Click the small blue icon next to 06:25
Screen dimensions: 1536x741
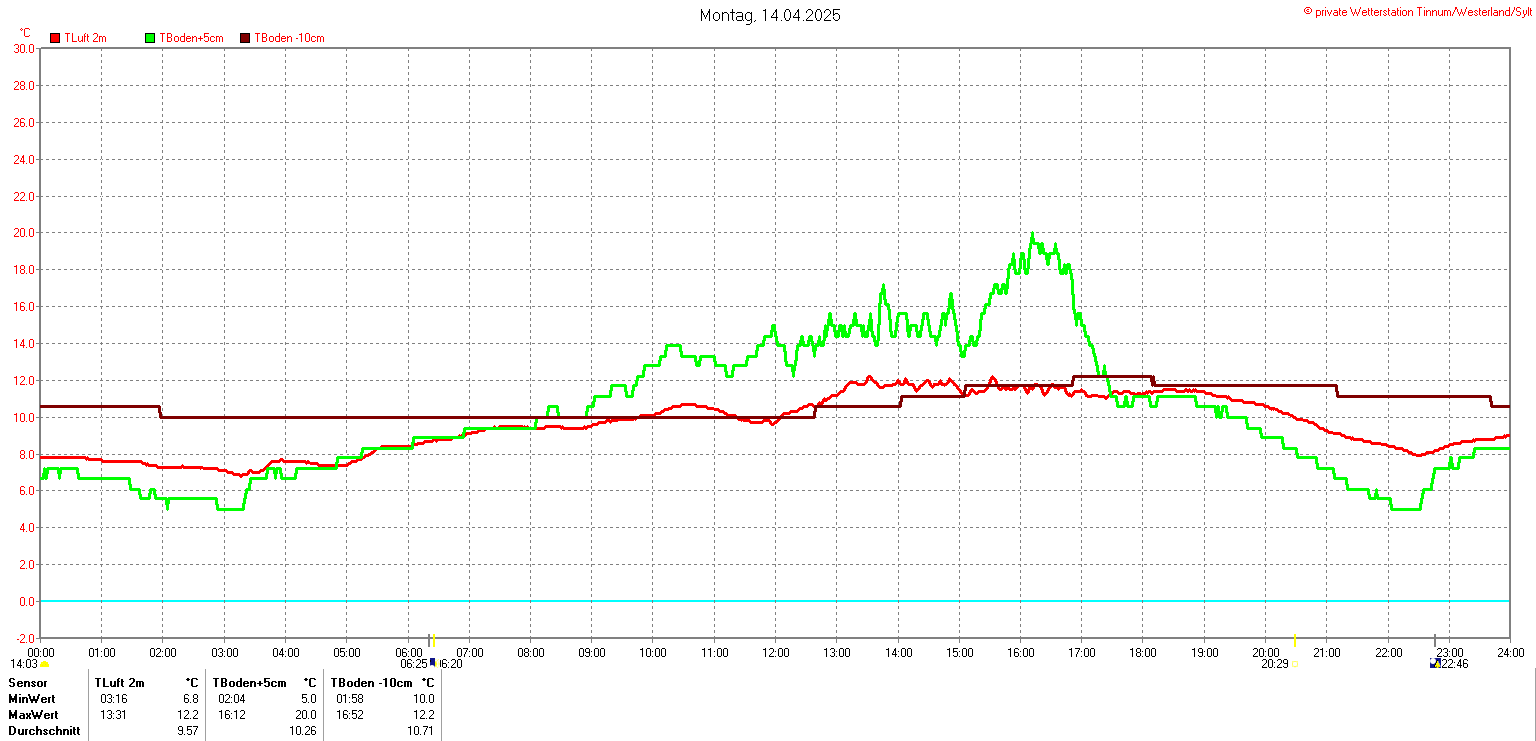(432, 663)
